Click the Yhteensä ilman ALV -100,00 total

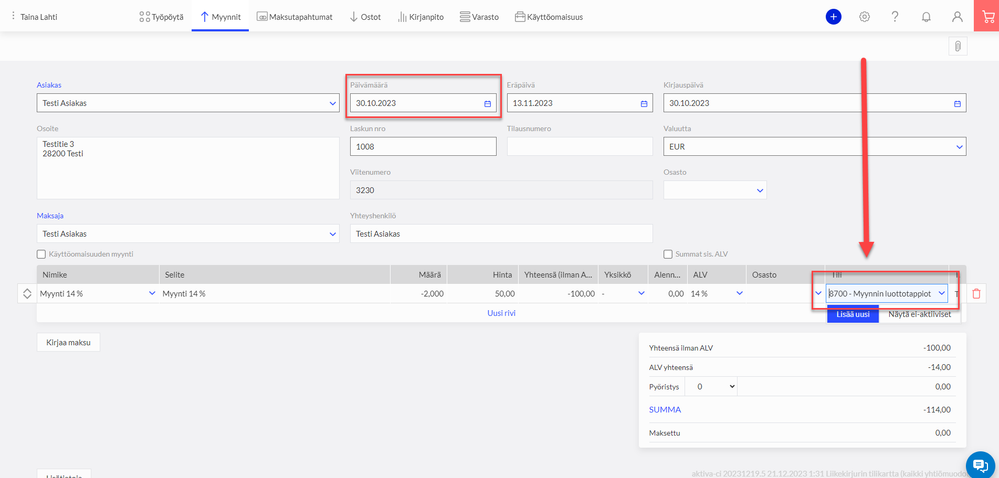pyautogui.click(x=936, y=348)
